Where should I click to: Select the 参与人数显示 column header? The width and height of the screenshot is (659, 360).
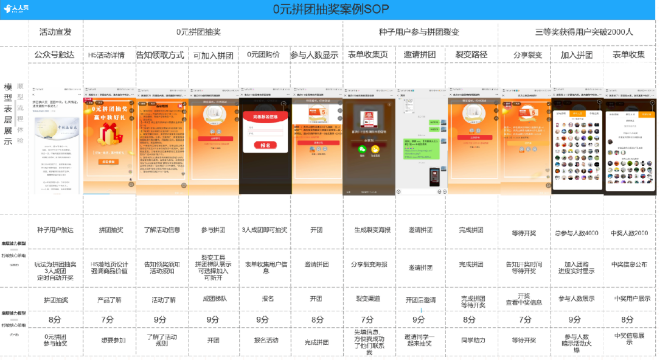[x=314, y=55]
